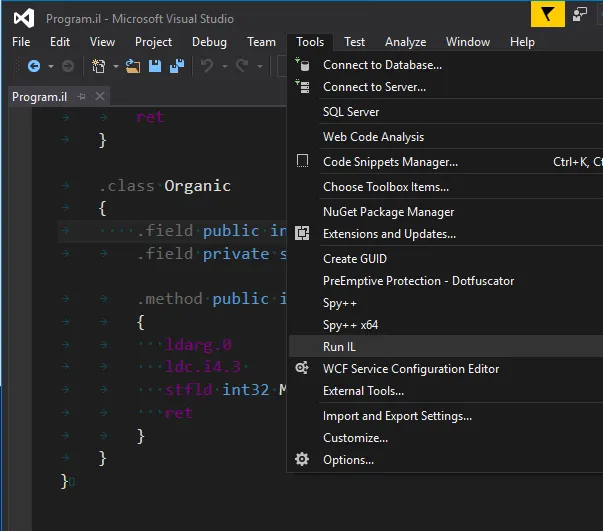Click the save file disk icon
This screenshot has width=603, height=531.
pos(155,66)
